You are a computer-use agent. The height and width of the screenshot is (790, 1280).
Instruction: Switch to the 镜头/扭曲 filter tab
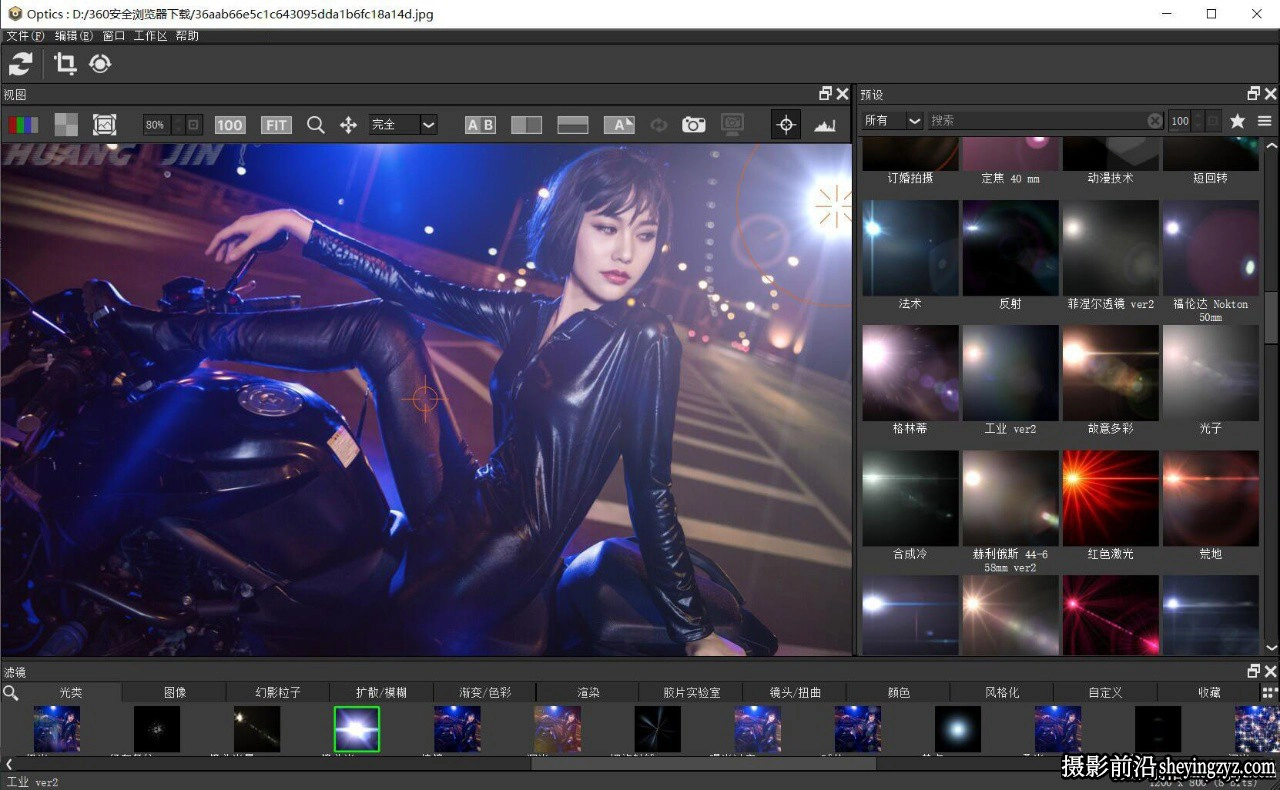point(795,692)
